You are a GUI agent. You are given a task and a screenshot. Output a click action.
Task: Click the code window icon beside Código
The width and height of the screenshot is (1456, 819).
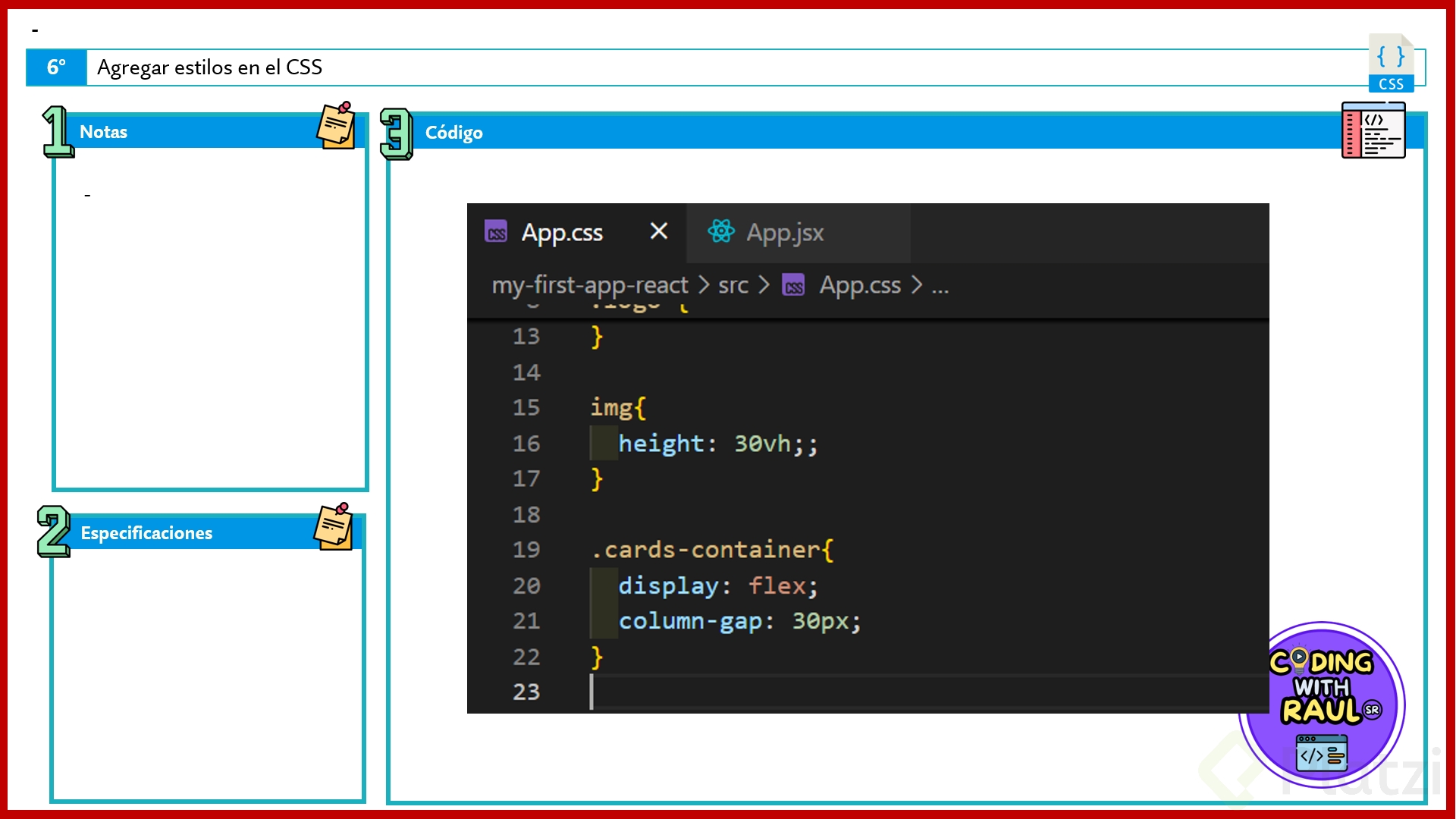[1373, 130]
